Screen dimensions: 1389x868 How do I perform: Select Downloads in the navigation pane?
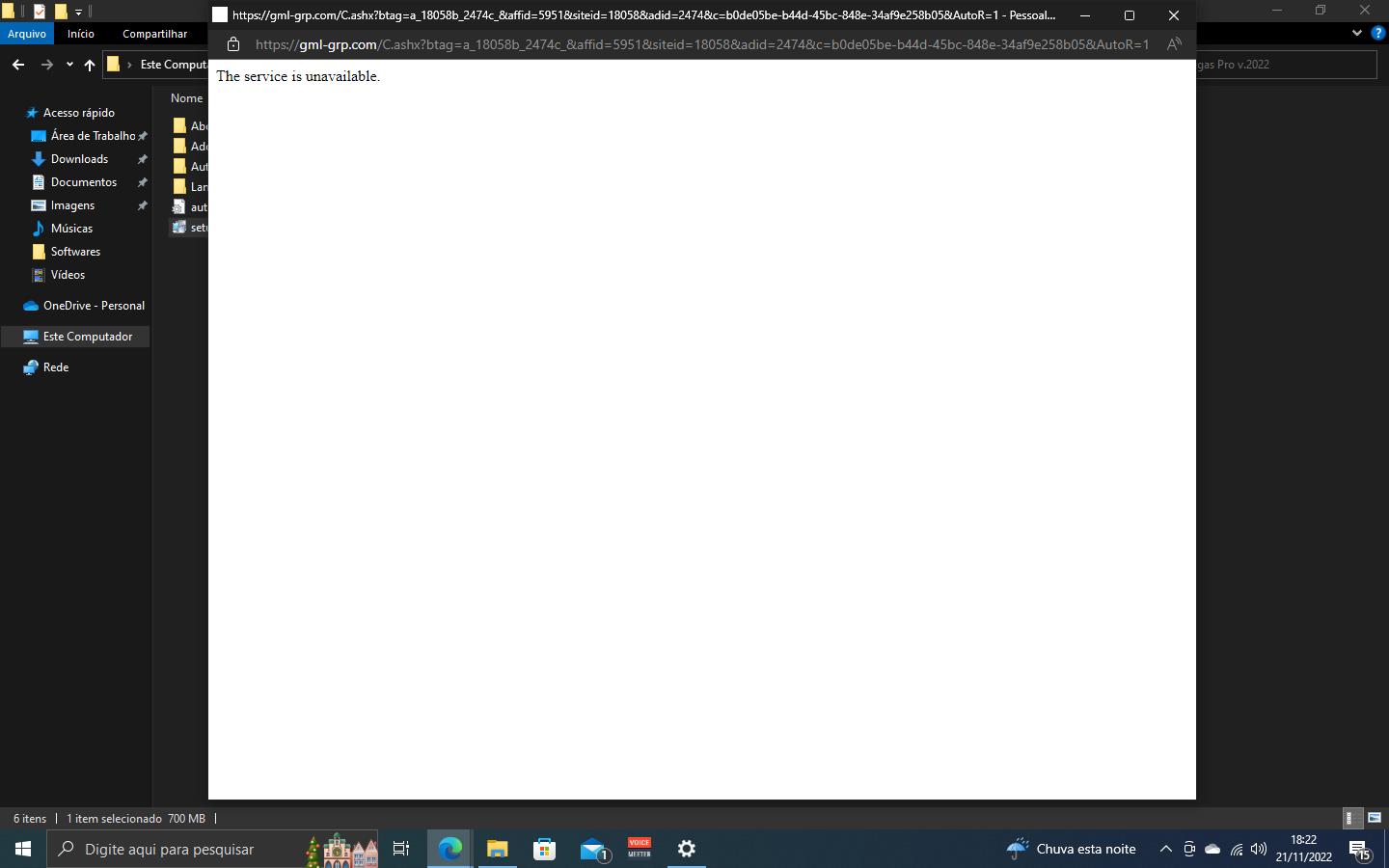click(79, 159)
